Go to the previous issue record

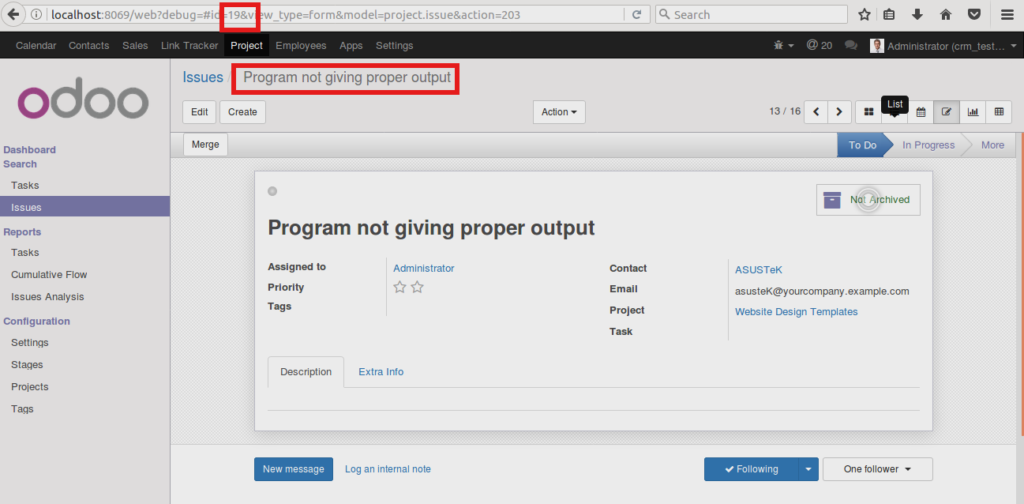click(x=816, y=112)
